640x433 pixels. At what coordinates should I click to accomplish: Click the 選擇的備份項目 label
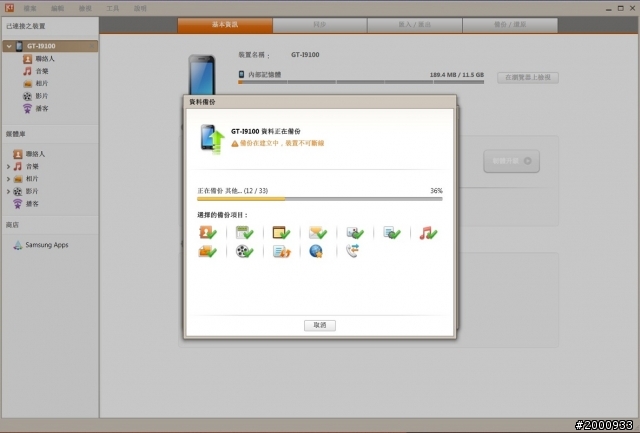pyautogui.click(x=223, y=215)
